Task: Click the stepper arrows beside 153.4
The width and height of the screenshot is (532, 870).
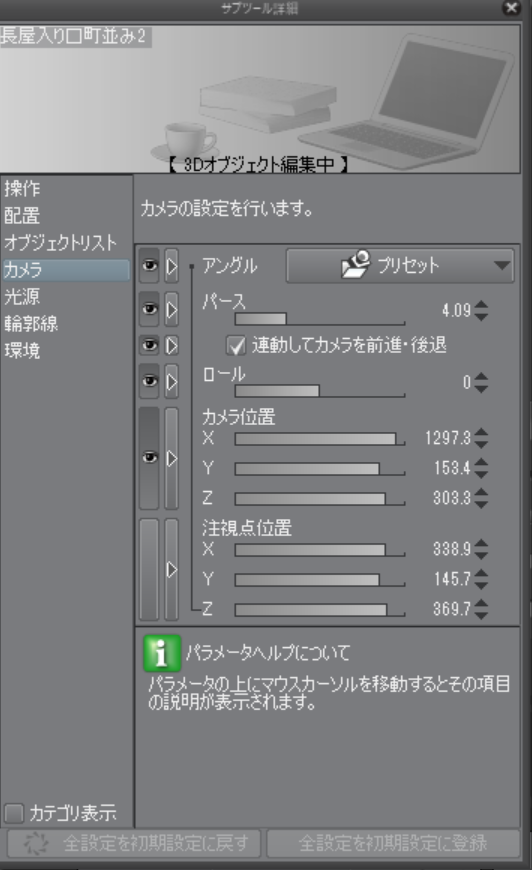Action: [x=482, y=468]
